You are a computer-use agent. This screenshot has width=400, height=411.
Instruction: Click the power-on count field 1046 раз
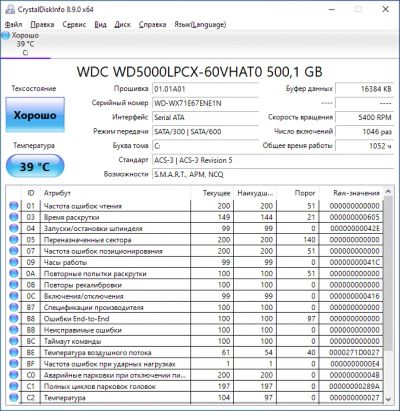click(x=365, y=132)
